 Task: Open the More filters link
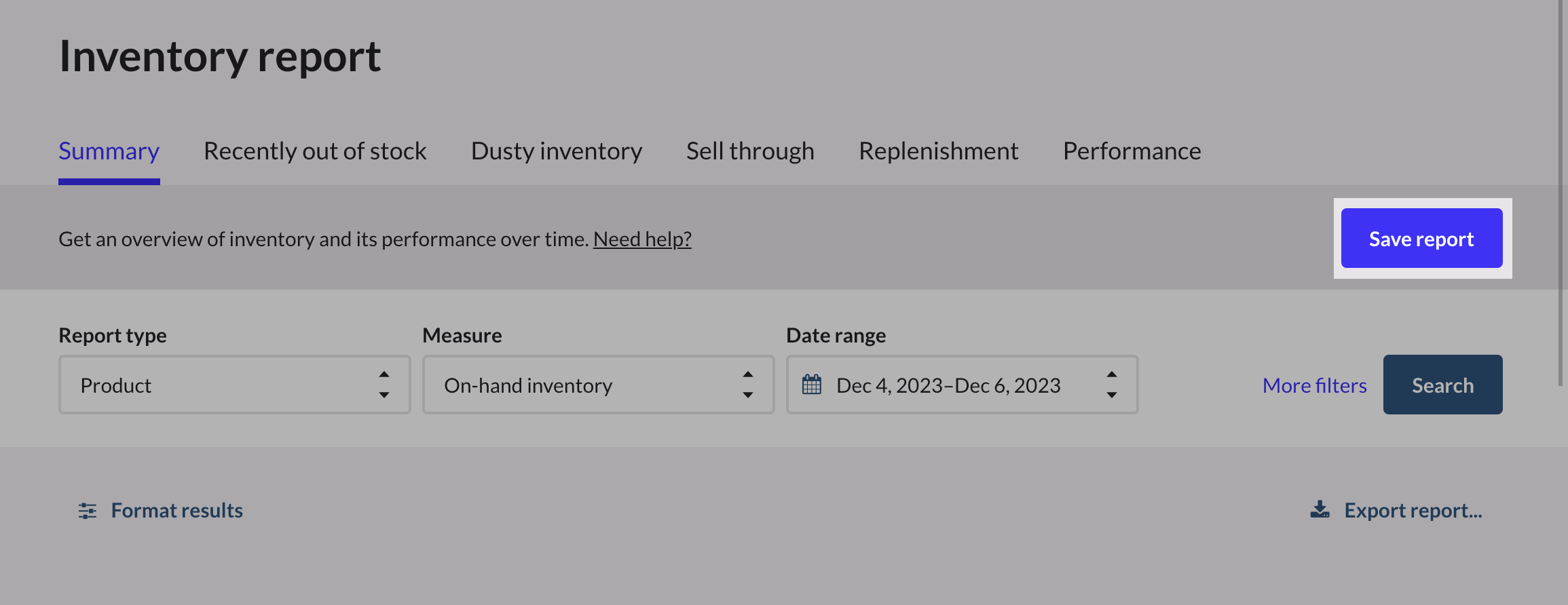point(1314,385)
